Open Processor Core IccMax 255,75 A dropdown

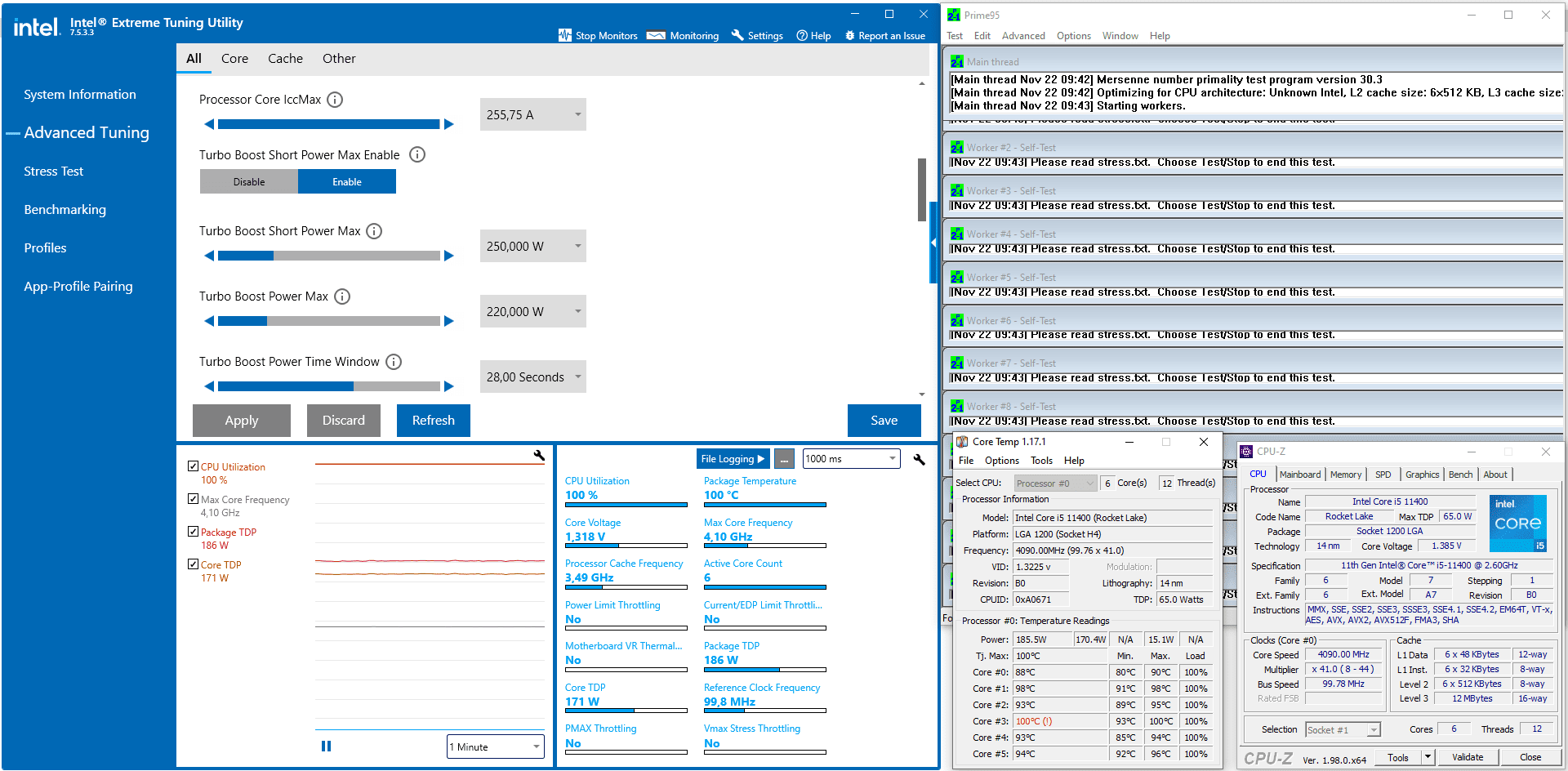point(533,114)
